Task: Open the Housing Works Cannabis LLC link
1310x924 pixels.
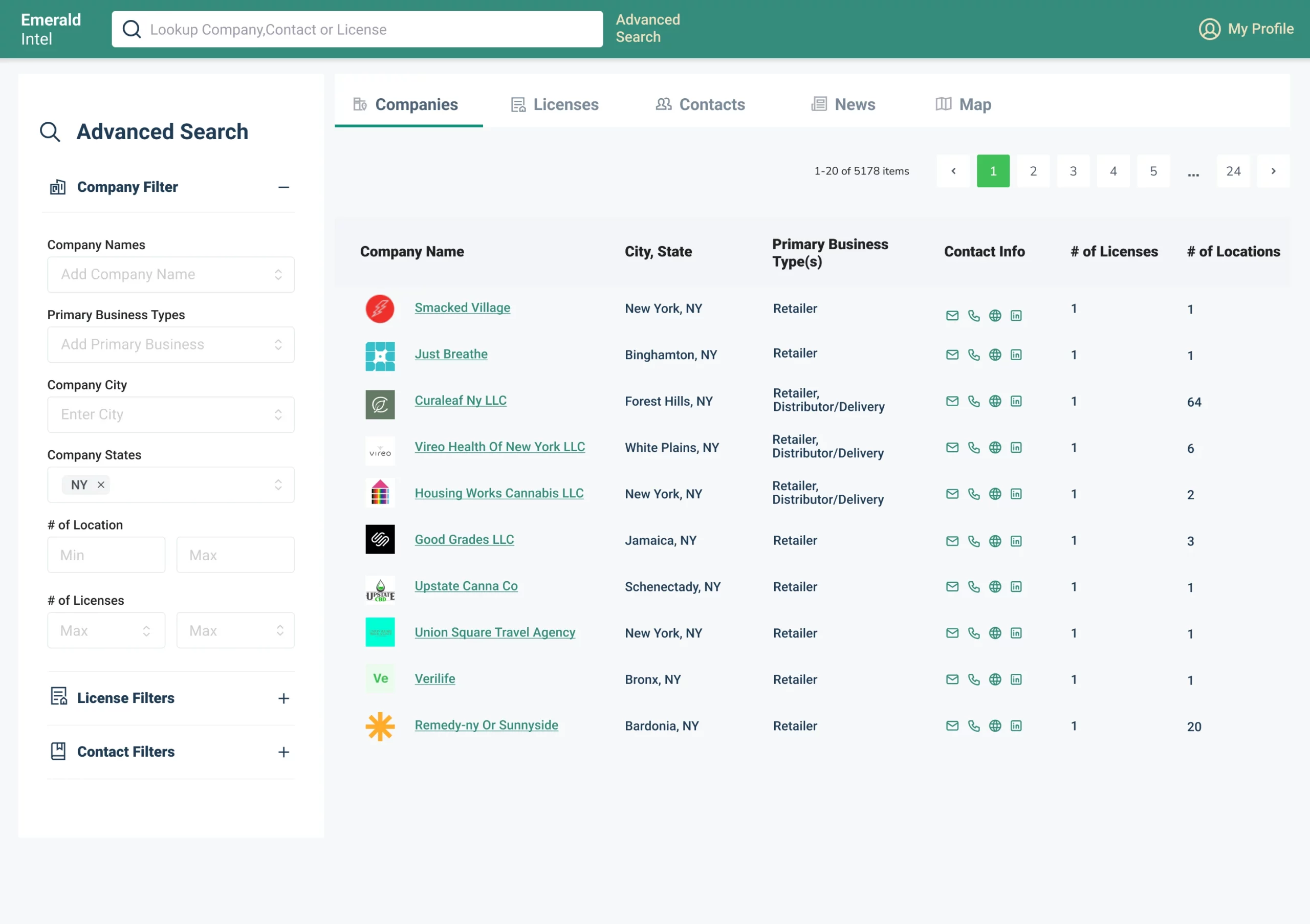Action: [498, 493]
